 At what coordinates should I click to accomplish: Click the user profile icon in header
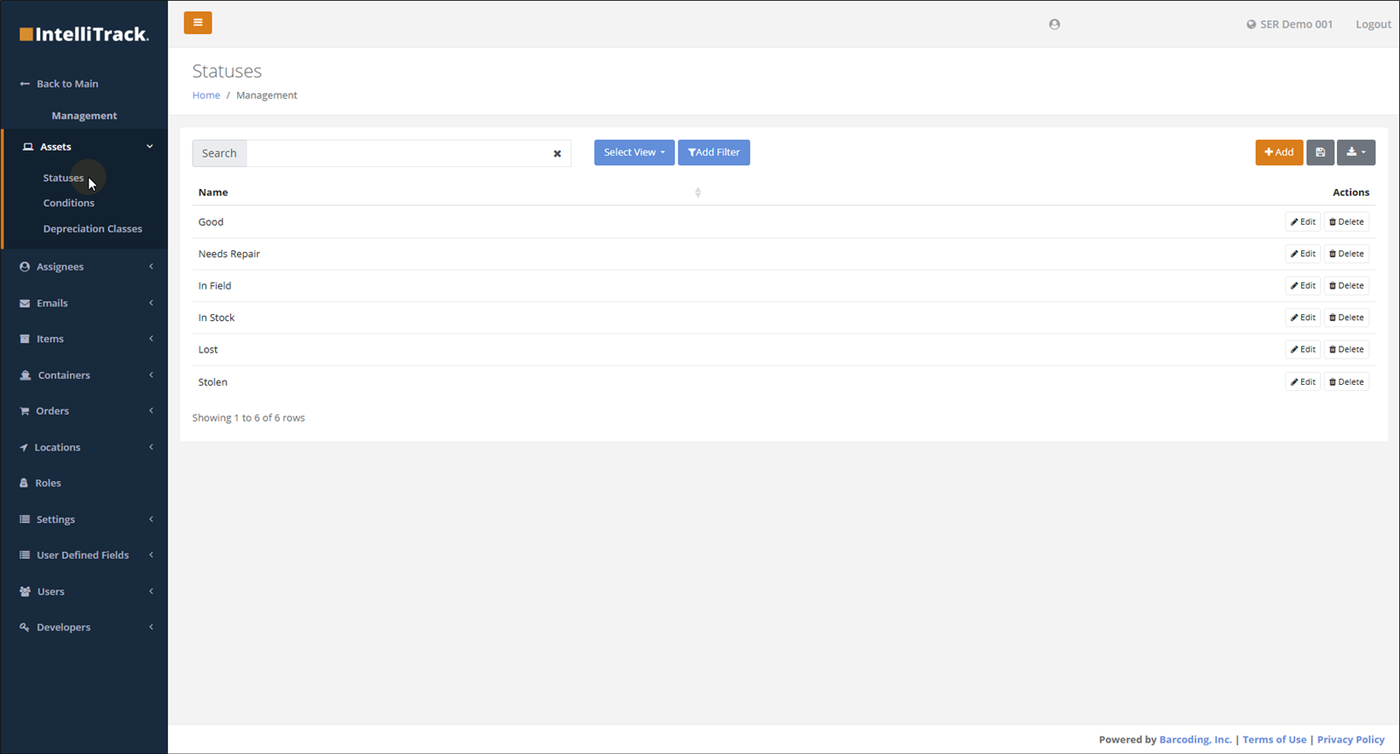coord(1054,24)
